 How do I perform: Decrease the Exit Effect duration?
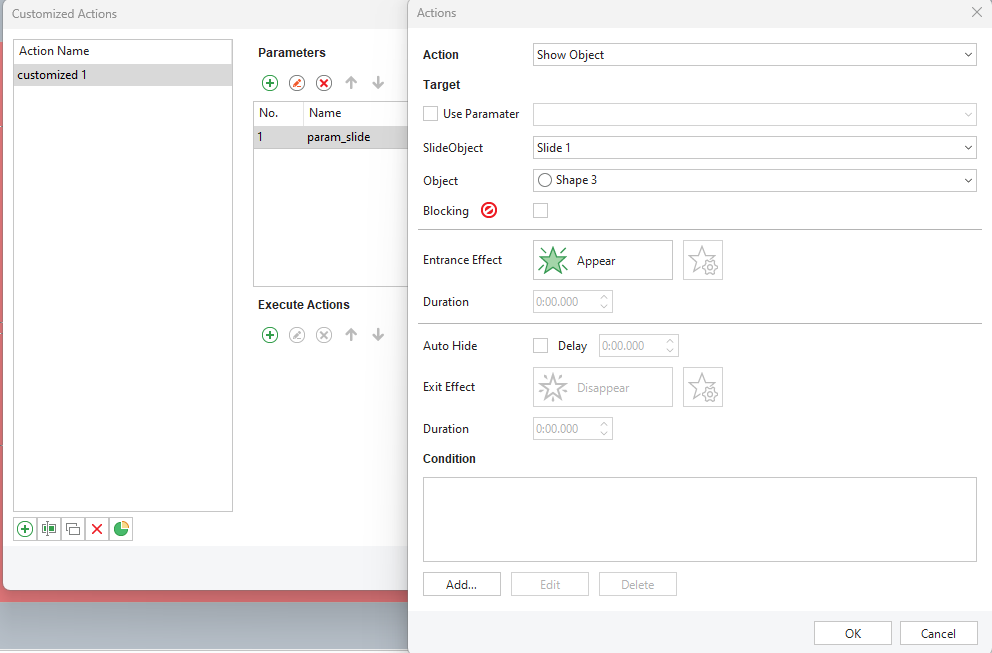tap(604, 433)
